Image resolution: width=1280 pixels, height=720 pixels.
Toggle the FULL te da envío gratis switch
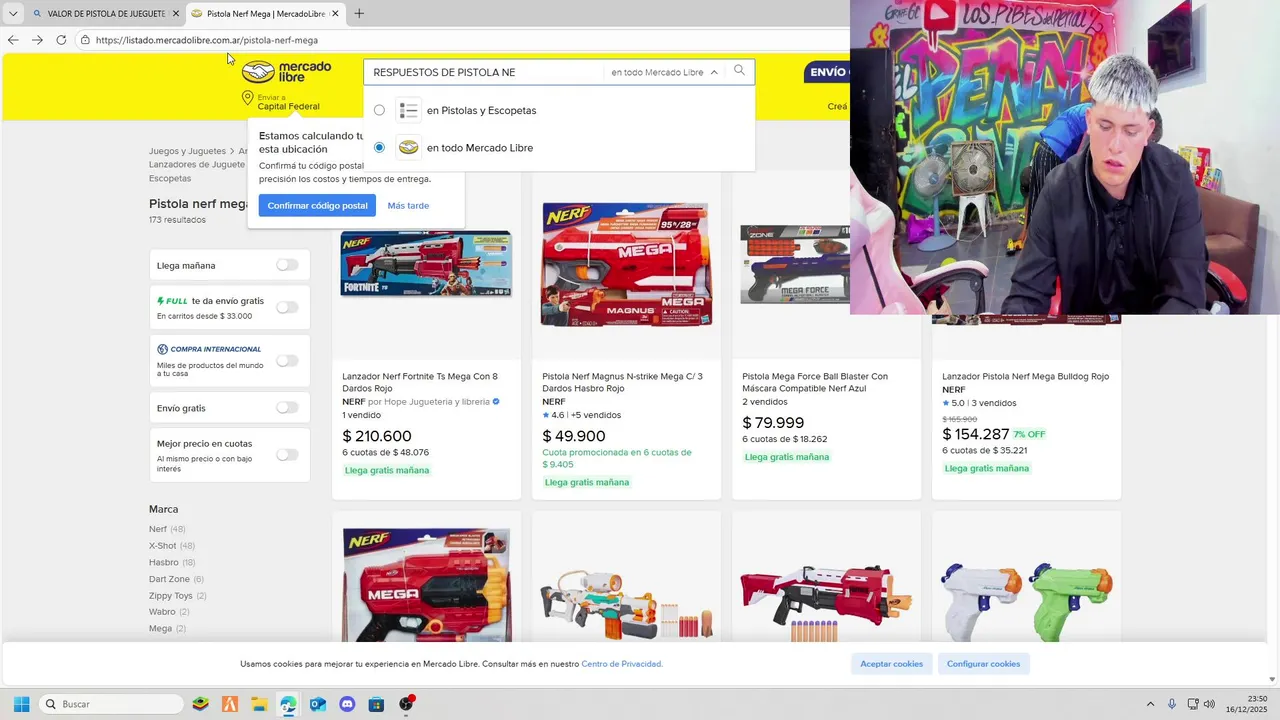(x=287, y=307)
